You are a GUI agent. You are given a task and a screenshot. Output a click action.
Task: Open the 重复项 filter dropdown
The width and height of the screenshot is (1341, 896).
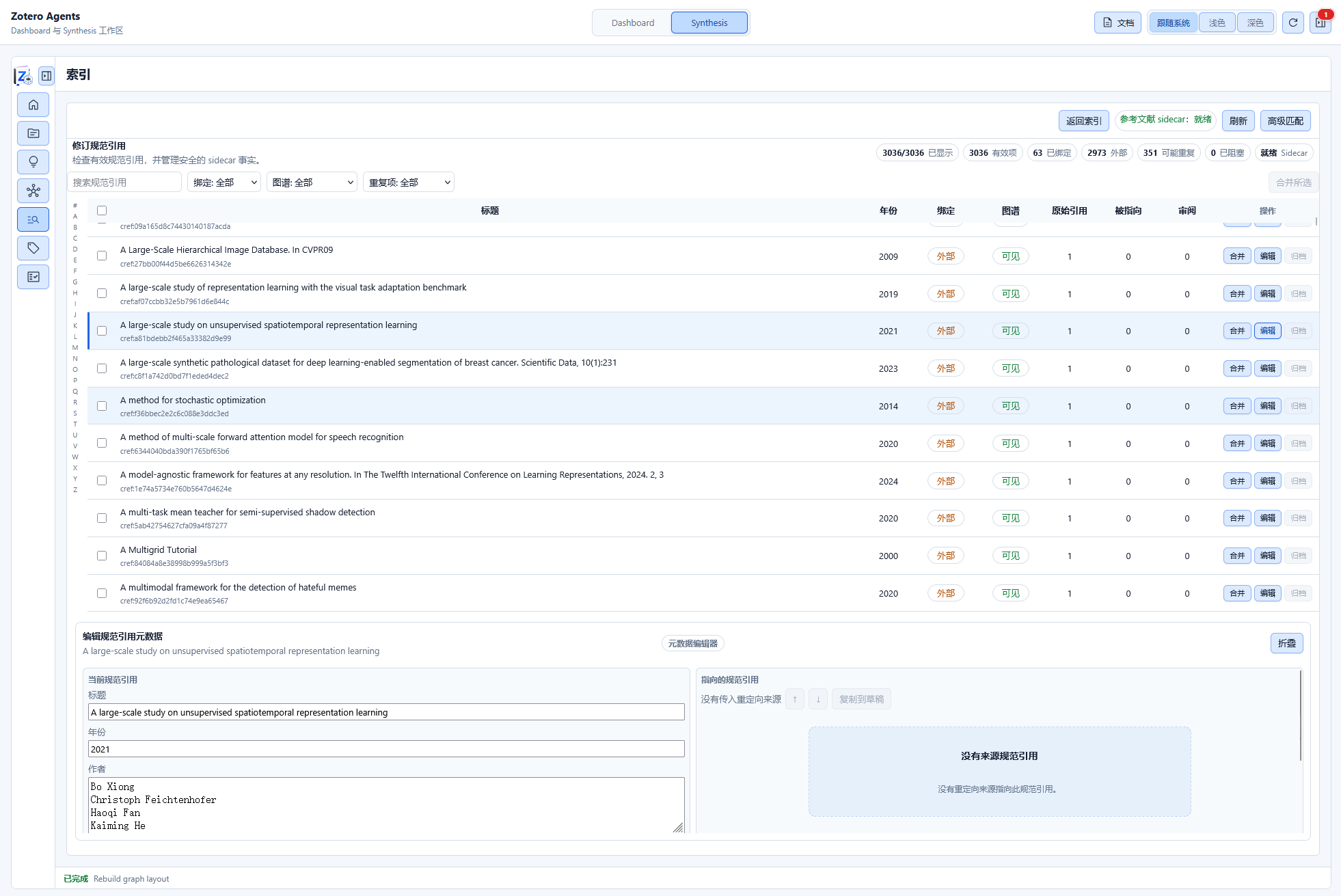click(x=408, y=182)
